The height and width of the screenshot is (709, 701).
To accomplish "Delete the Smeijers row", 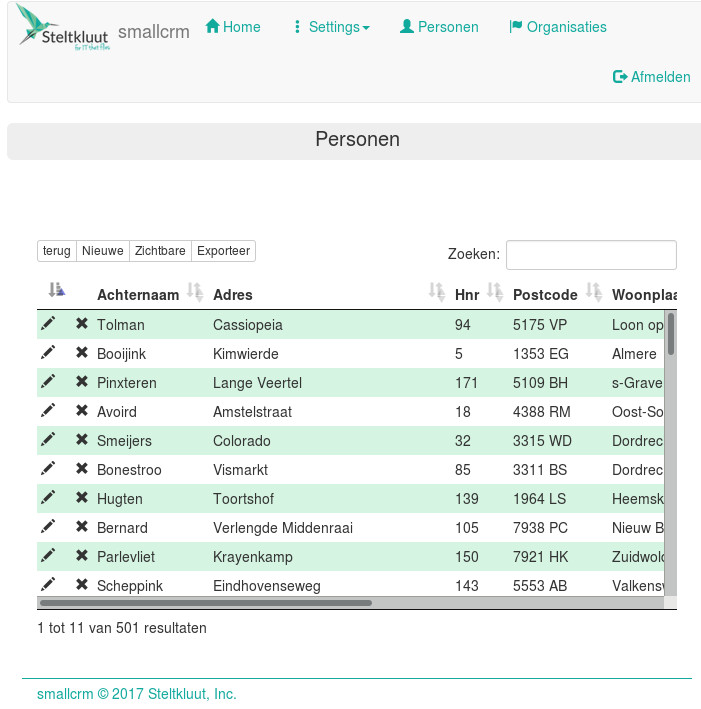I will (82, 440).
